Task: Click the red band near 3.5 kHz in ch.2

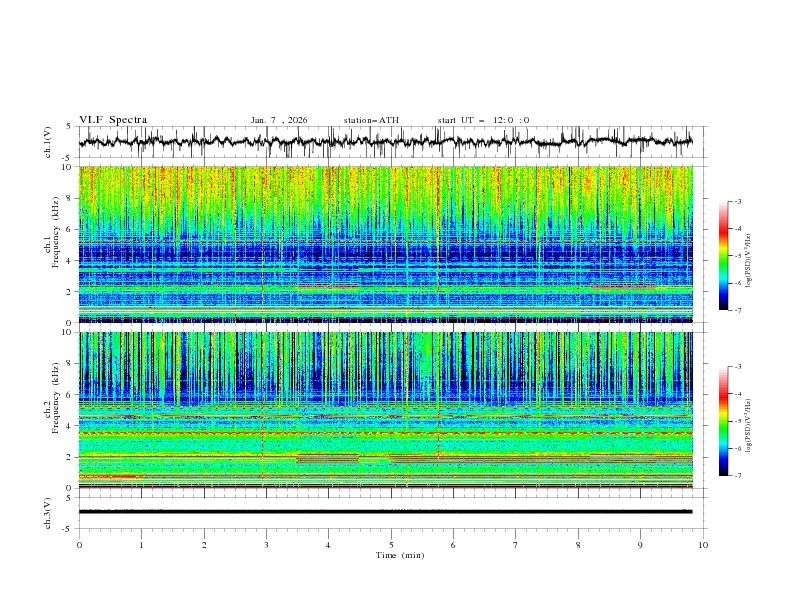Action: (385, 433)
